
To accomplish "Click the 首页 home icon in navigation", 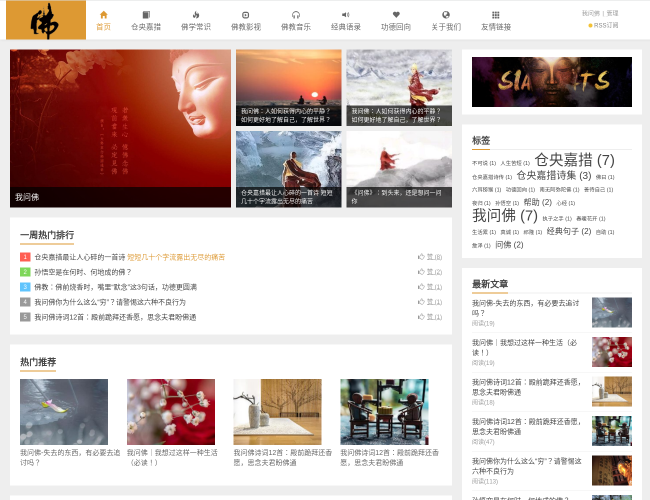I will 103,15.
